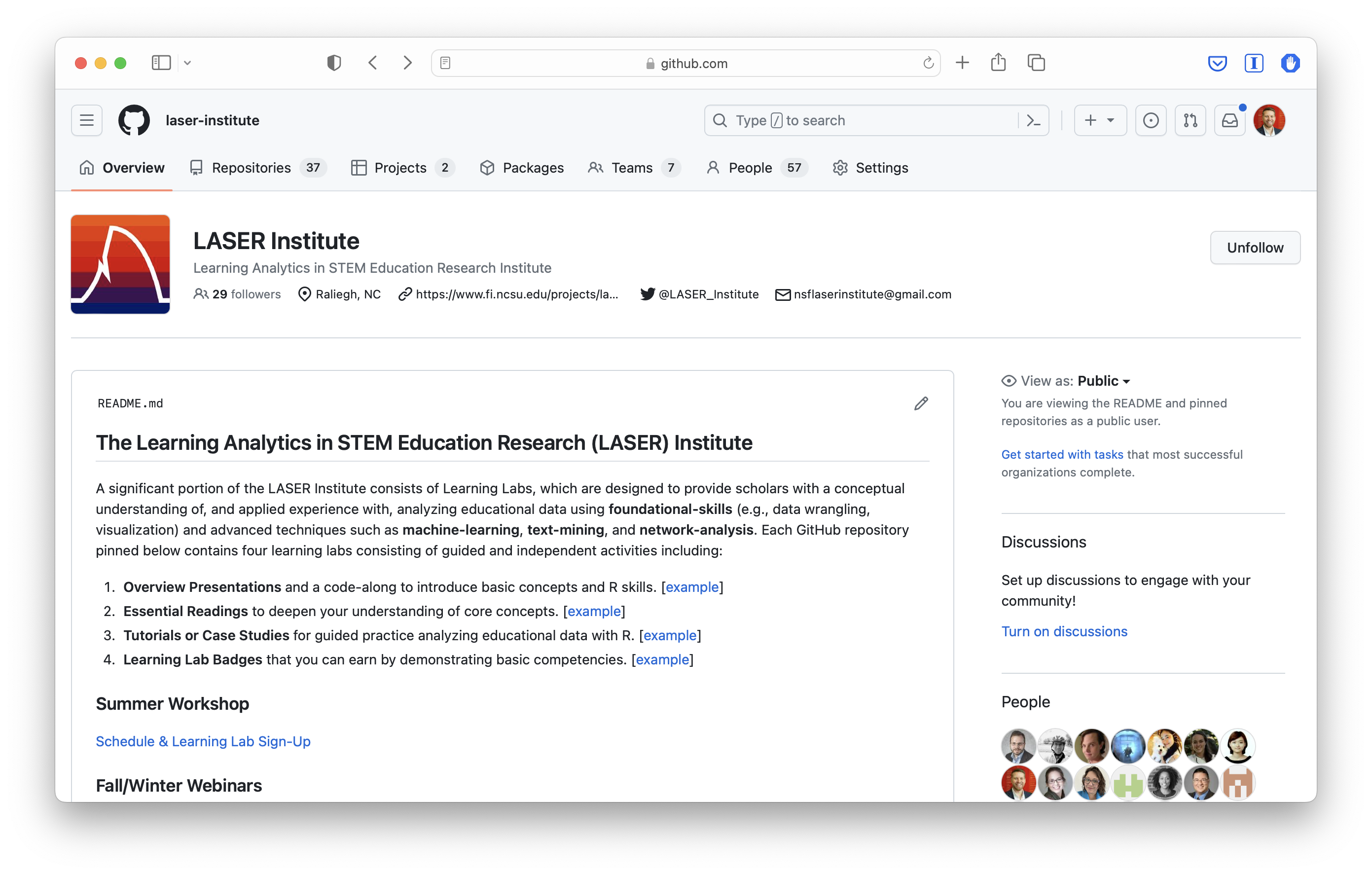Screen dimensions: 1372x875
Task: Open the Issues icon in header
Action: pos(1151,120)
